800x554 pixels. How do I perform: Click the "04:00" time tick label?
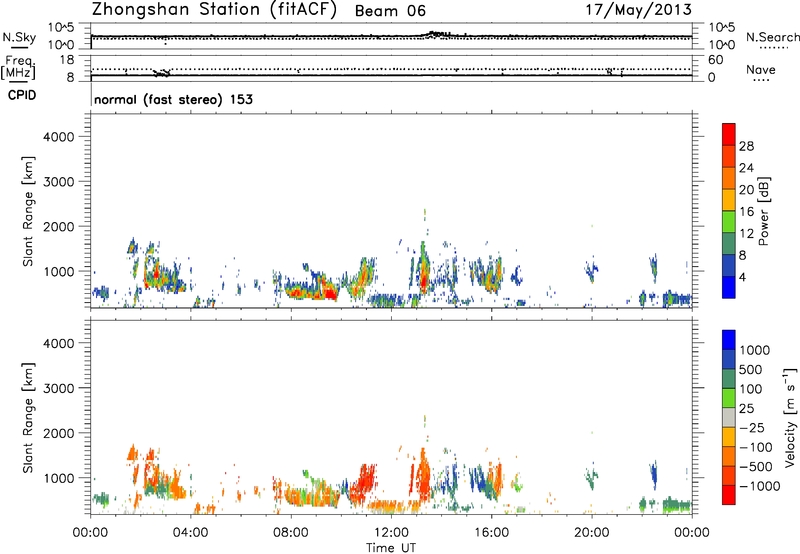pyautogui.click(x=190, y=533)
